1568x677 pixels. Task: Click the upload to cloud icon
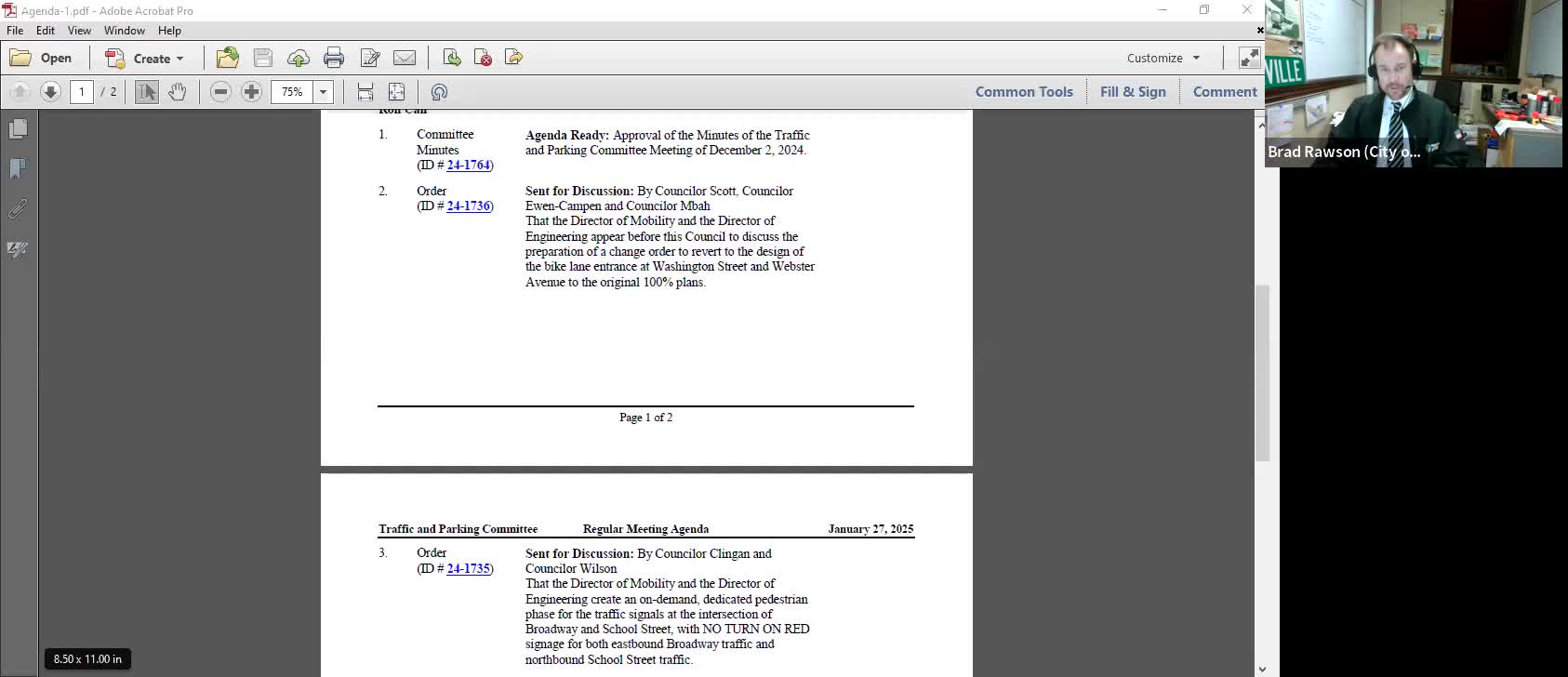click(x=299, y=58)
